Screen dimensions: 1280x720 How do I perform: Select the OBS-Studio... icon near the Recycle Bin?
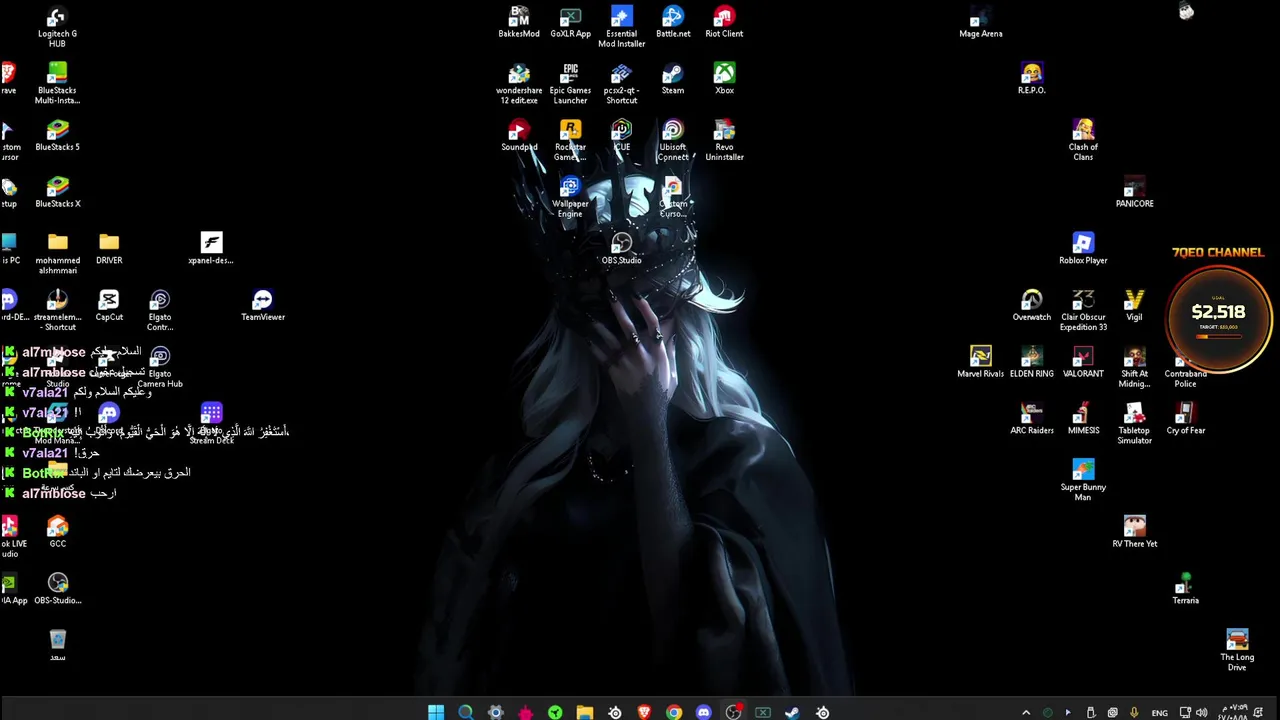57,589
